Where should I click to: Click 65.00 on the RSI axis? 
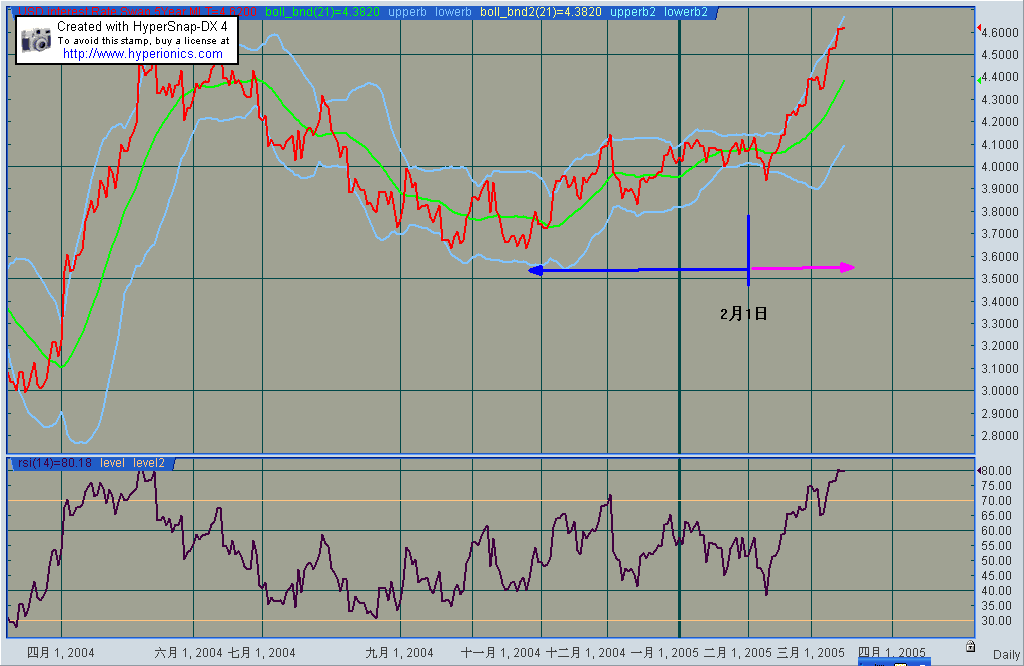coord(997,515)
